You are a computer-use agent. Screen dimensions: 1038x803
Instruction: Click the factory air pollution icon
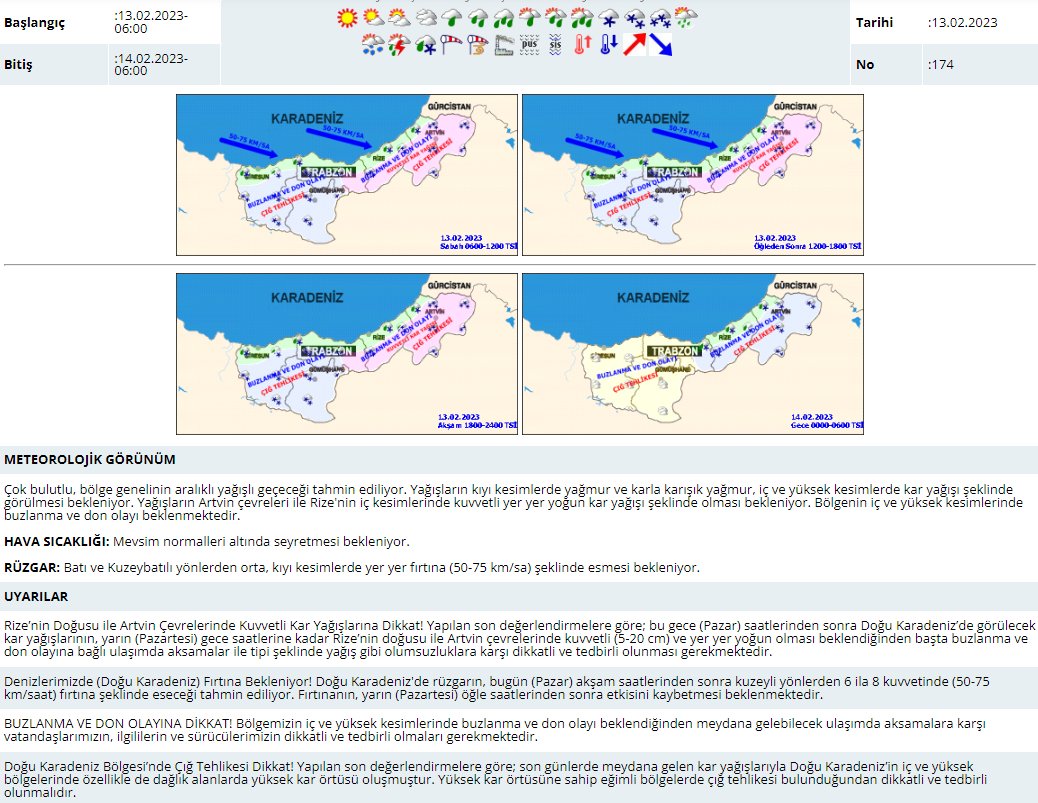pos(504,44)
